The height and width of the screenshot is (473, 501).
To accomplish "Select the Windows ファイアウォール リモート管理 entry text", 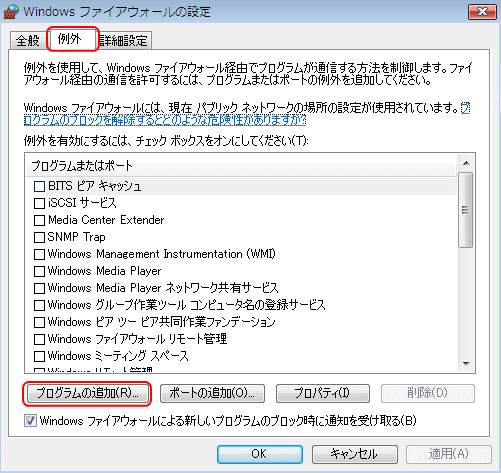I will (x=137, y=339).
